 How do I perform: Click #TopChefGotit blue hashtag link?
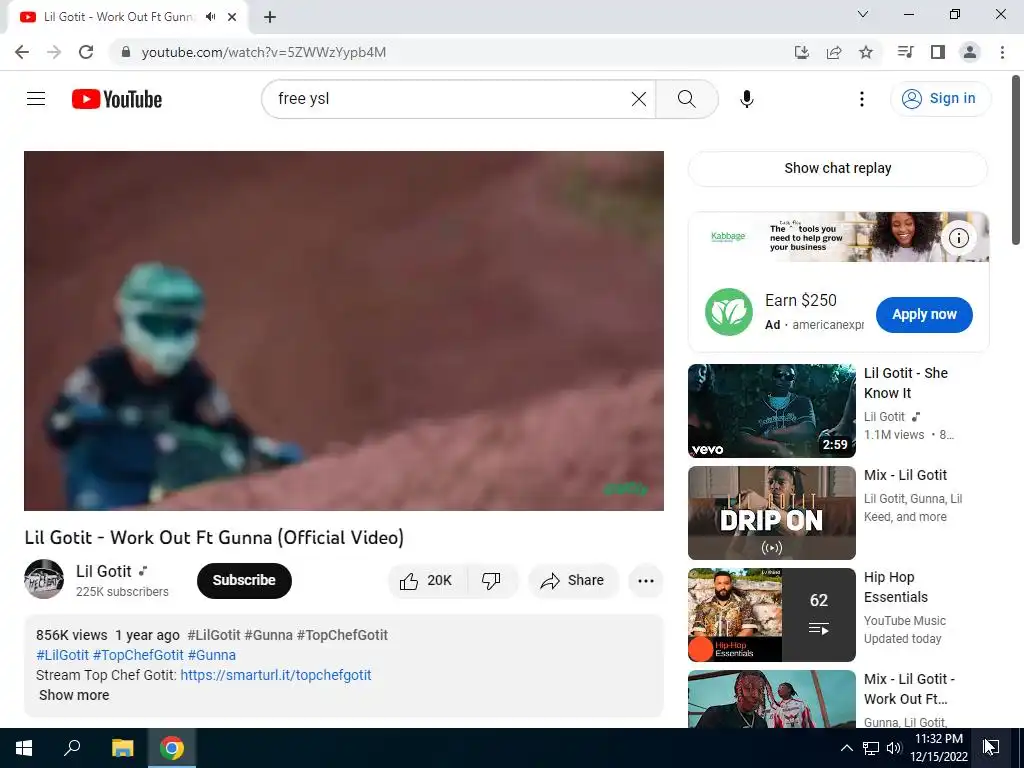(x=138, y=655)
